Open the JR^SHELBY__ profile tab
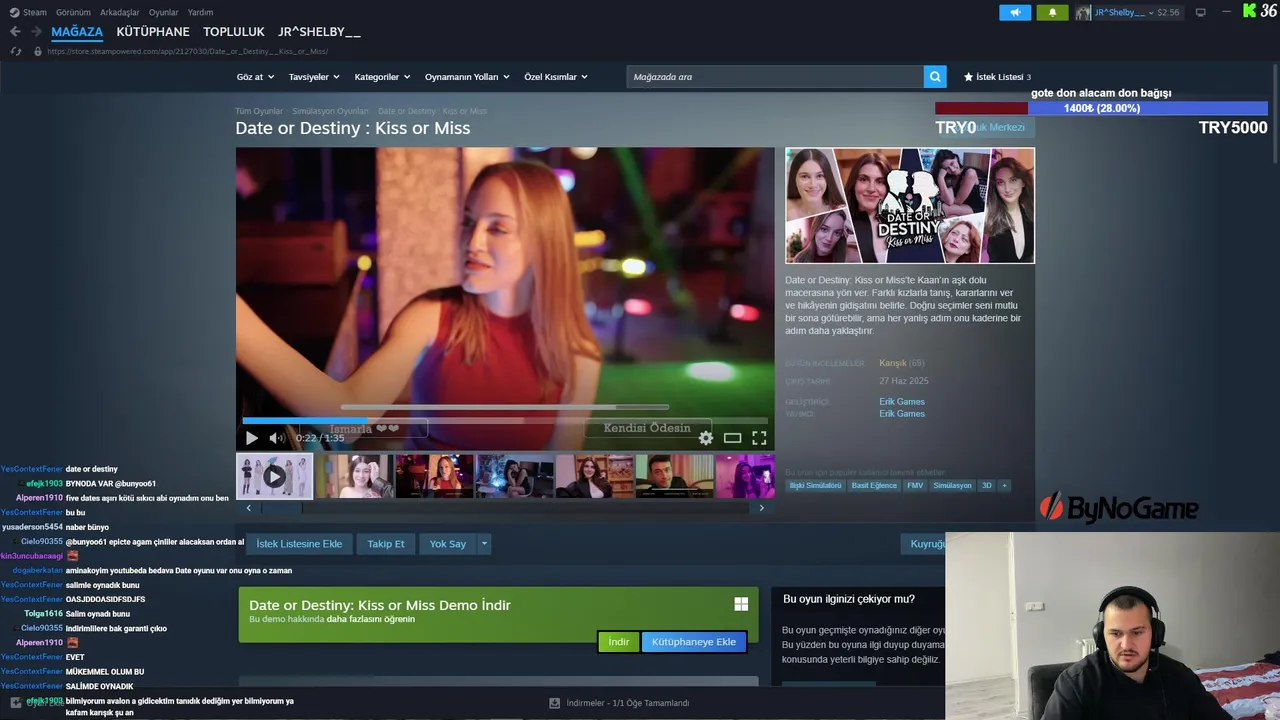 [x=319, y=32]
